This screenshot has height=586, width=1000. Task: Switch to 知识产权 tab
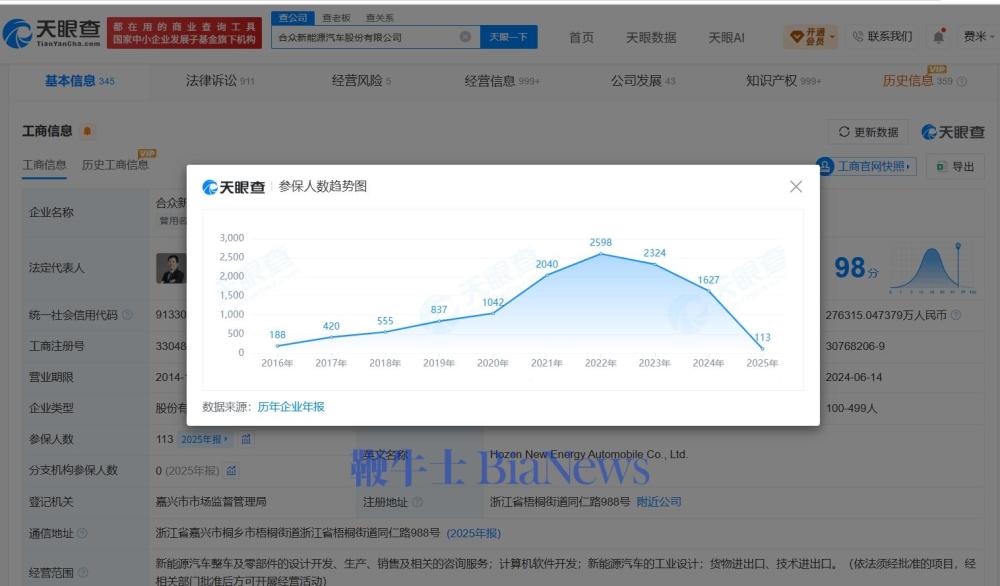[x=783, y=81]
